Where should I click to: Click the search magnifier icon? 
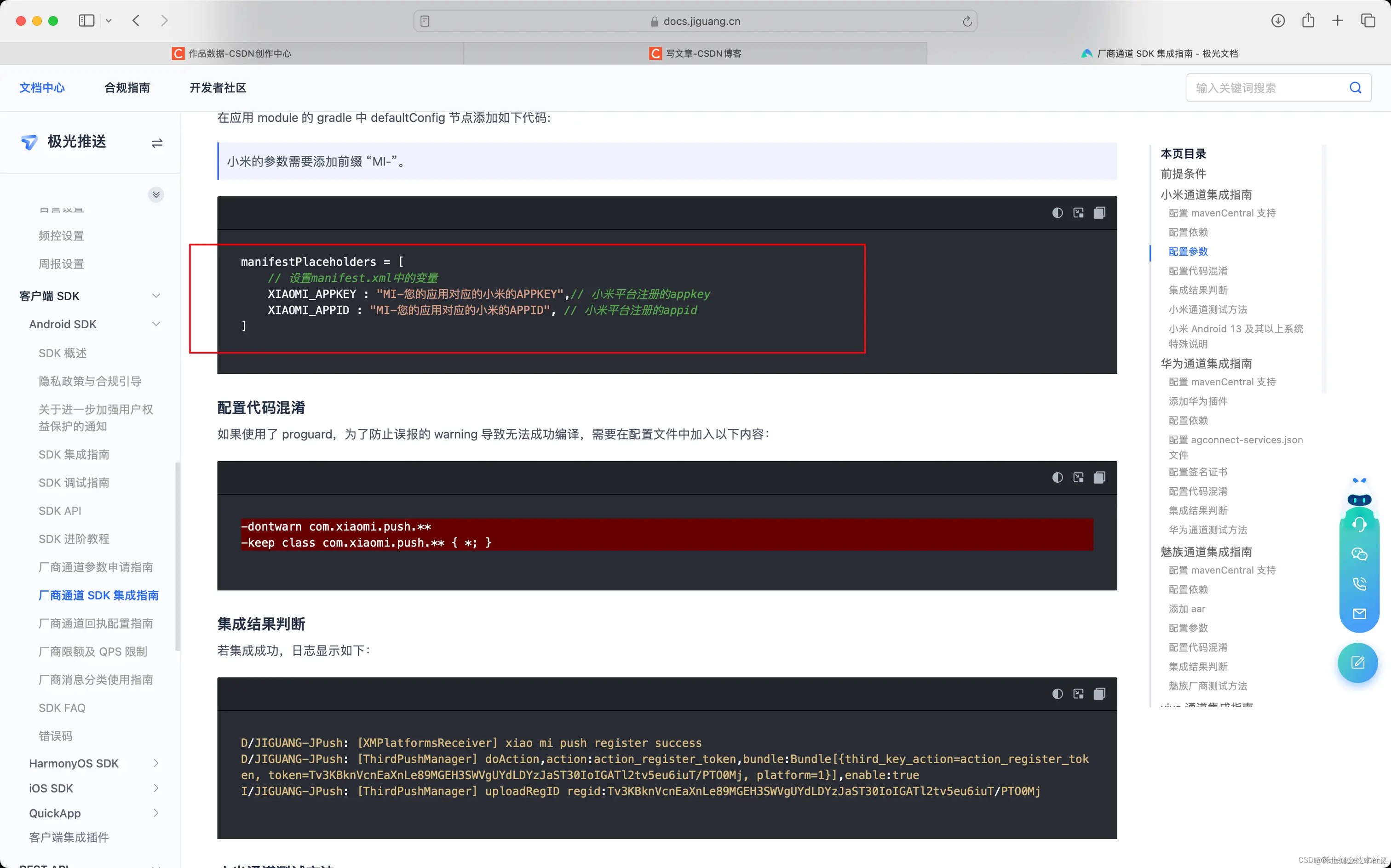1355,88
